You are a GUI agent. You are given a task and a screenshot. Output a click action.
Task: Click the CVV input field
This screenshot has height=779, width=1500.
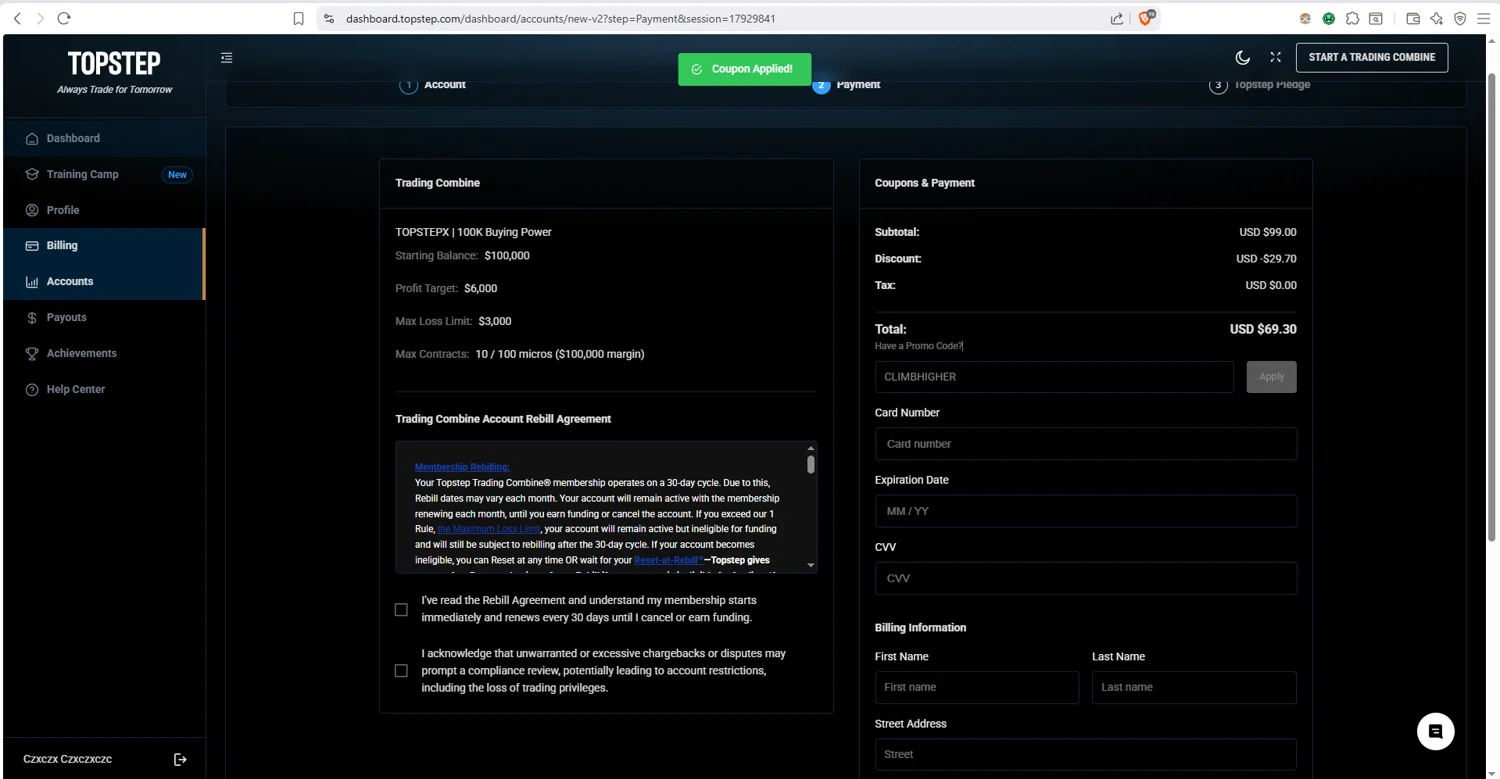(x=1086, y=578)
